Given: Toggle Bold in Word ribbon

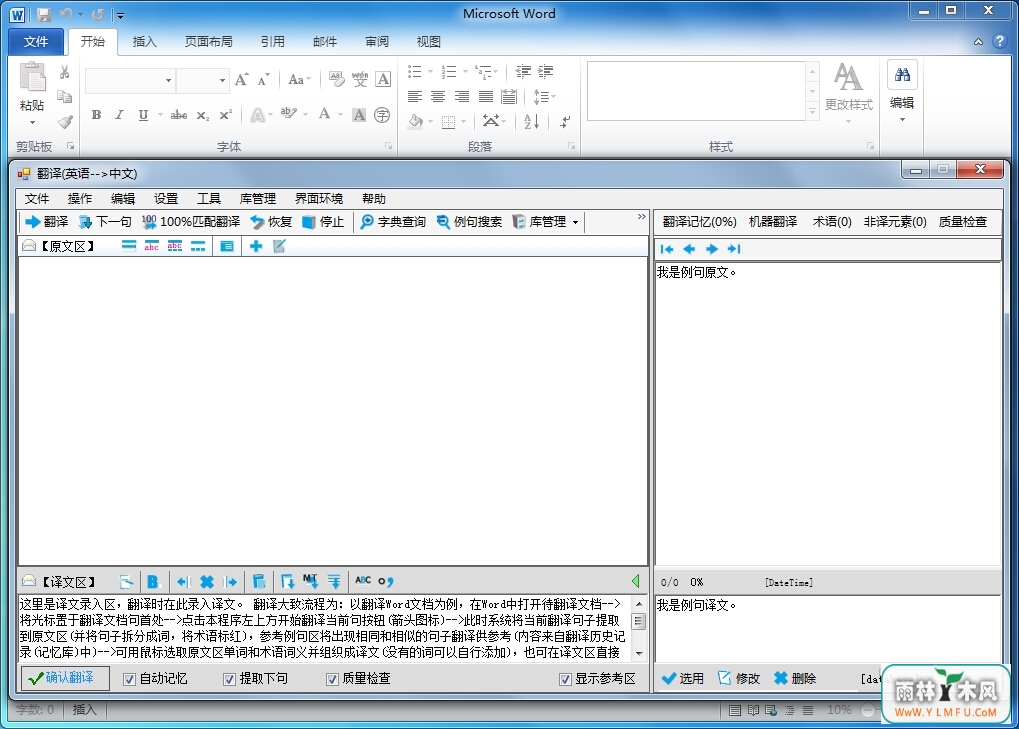Looking at the screenshot, I should click(x=96, y=115).
